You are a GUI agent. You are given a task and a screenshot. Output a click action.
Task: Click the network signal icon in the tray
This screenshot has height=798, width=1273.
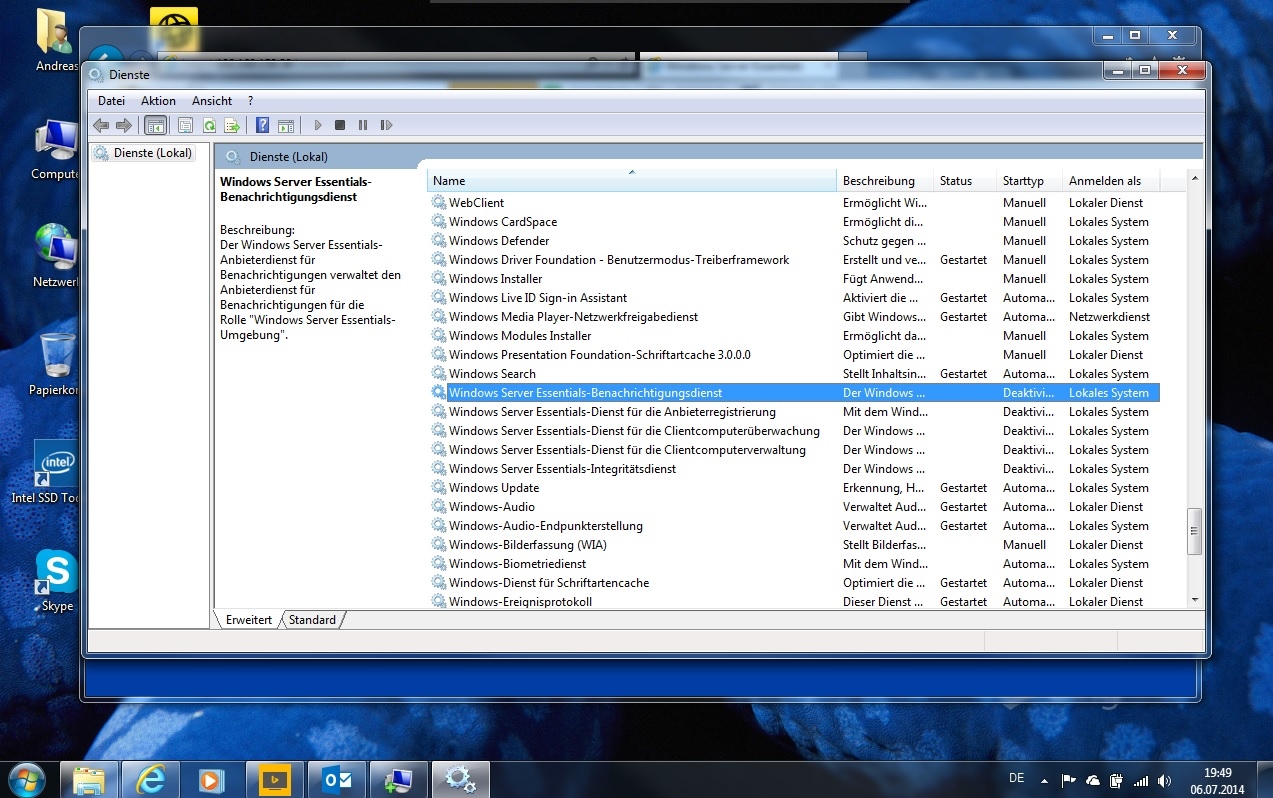[x=1141, y=780]
